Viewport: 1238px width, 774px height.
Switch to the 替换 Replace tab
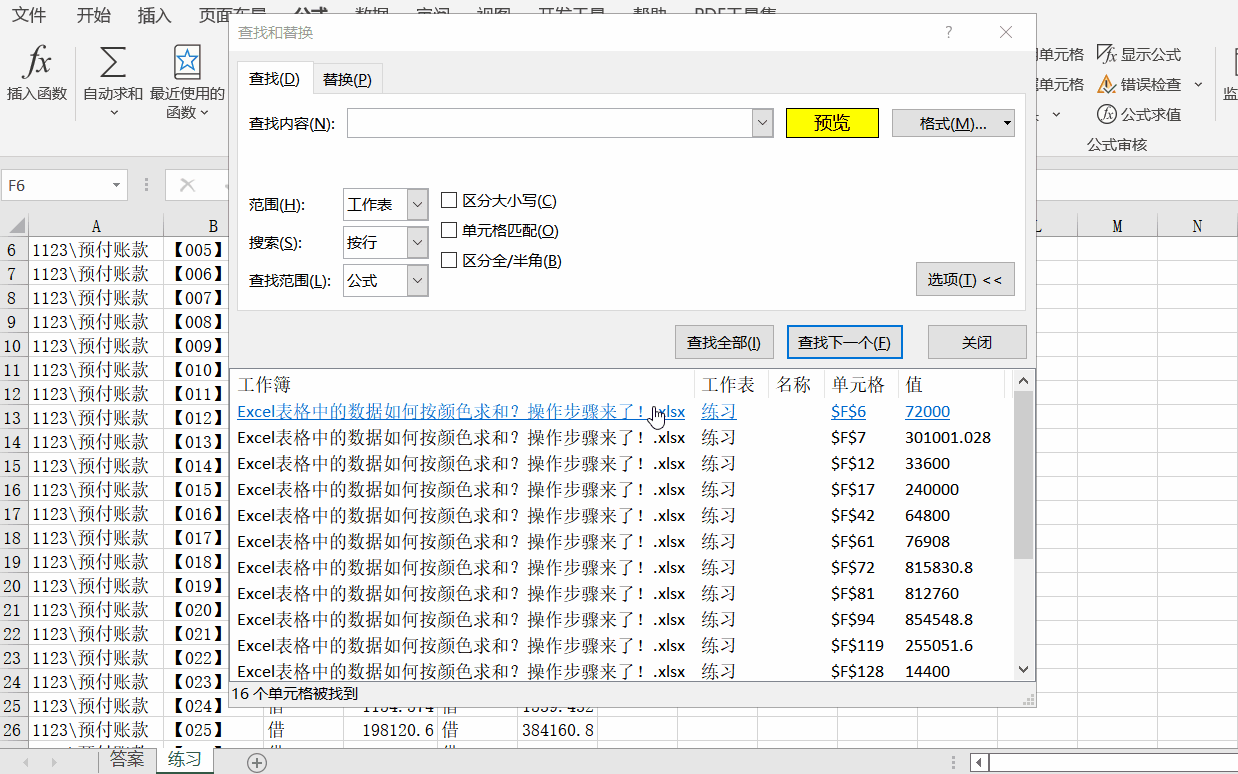348,77
